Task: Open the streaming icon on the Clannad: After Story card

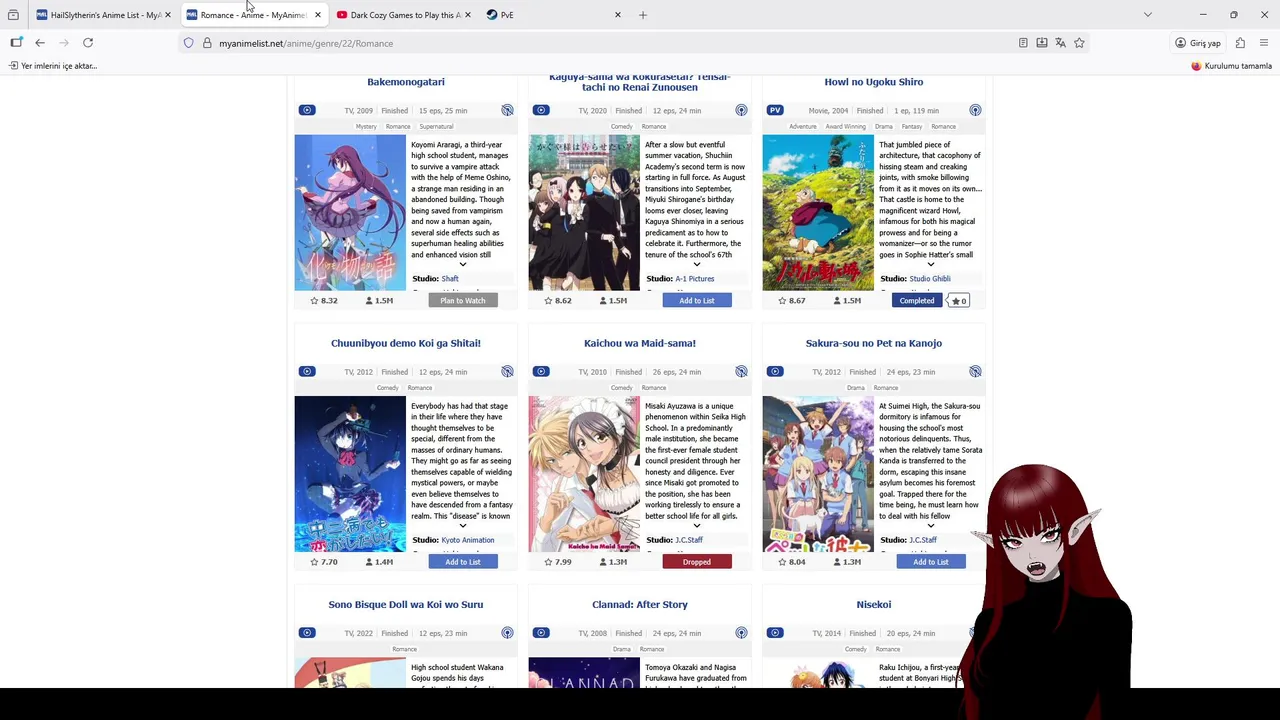Action: click(x=742, y=632)
